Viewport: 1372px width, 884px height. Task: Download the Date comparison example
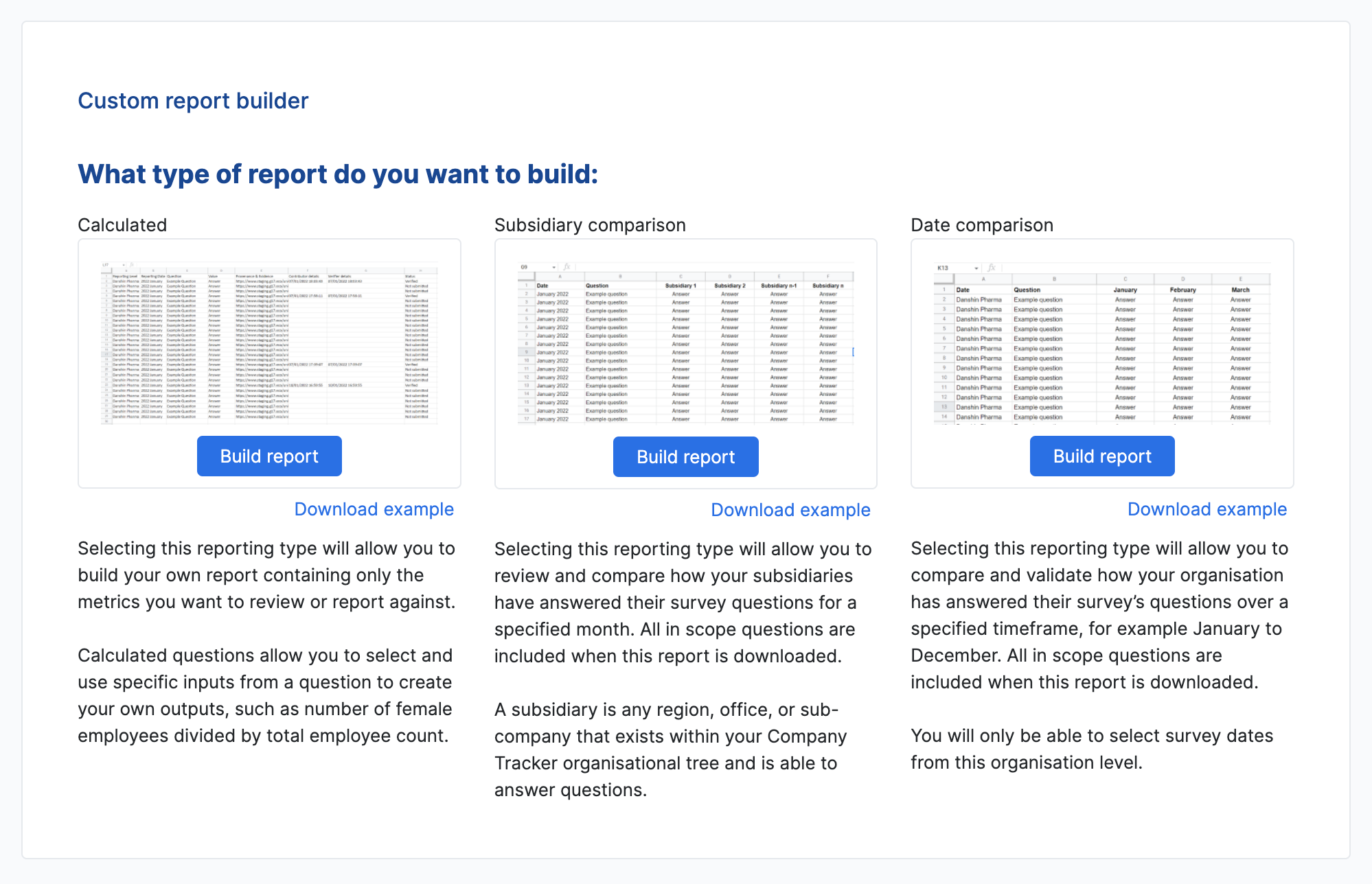(1207, 509)
